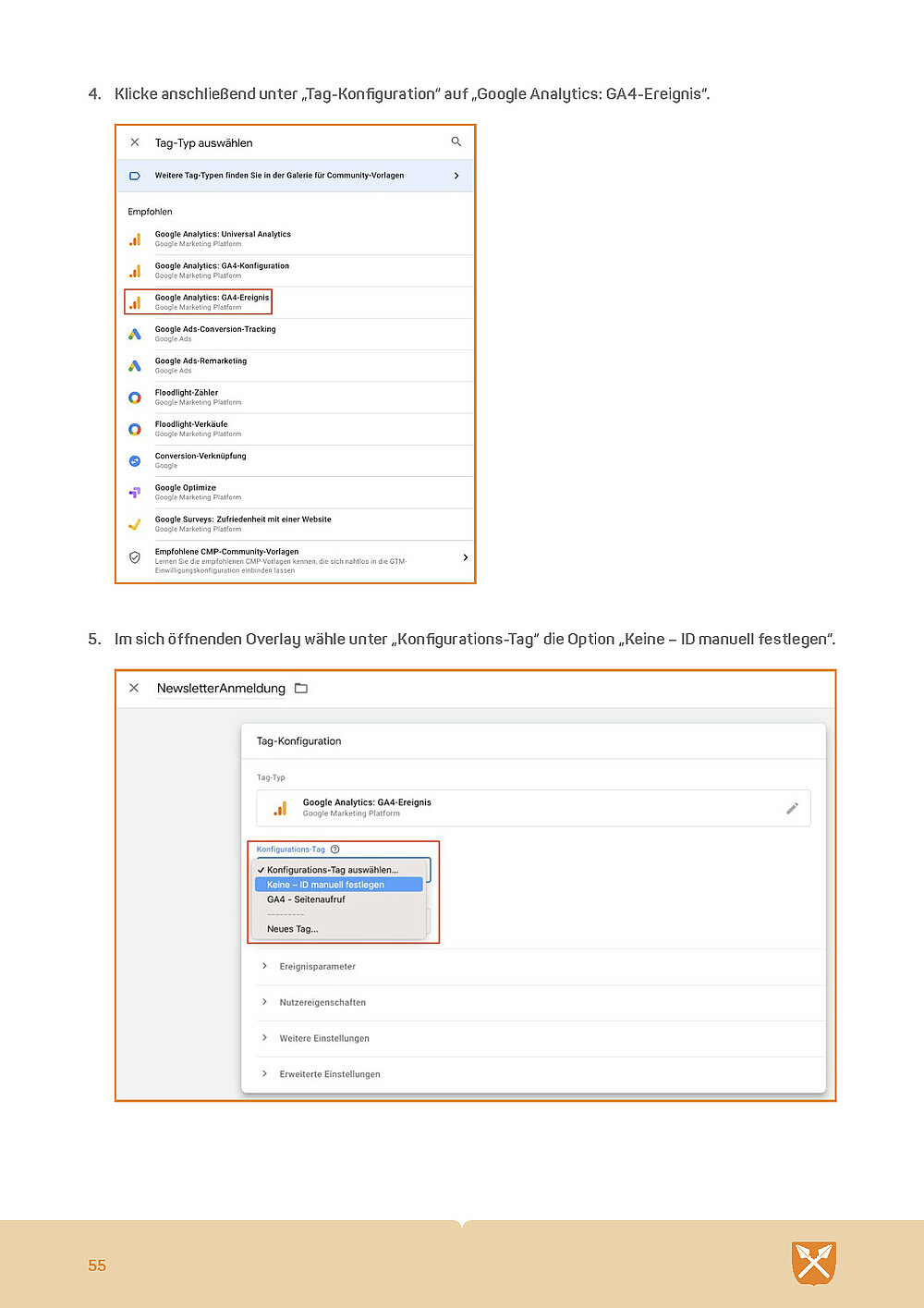
Task: Select Google Analytics: Universal Analytics icon
Action: pos(135,239)
